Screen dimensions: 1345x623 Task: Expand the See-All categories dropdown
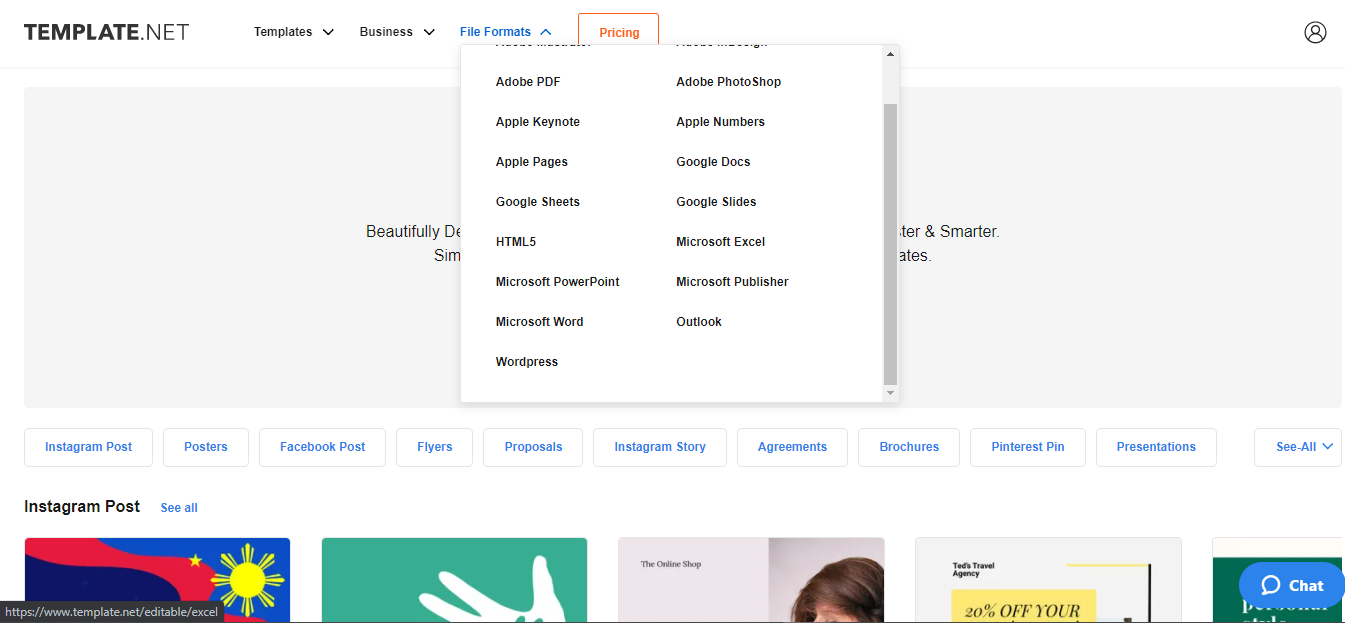(1297, 447)
